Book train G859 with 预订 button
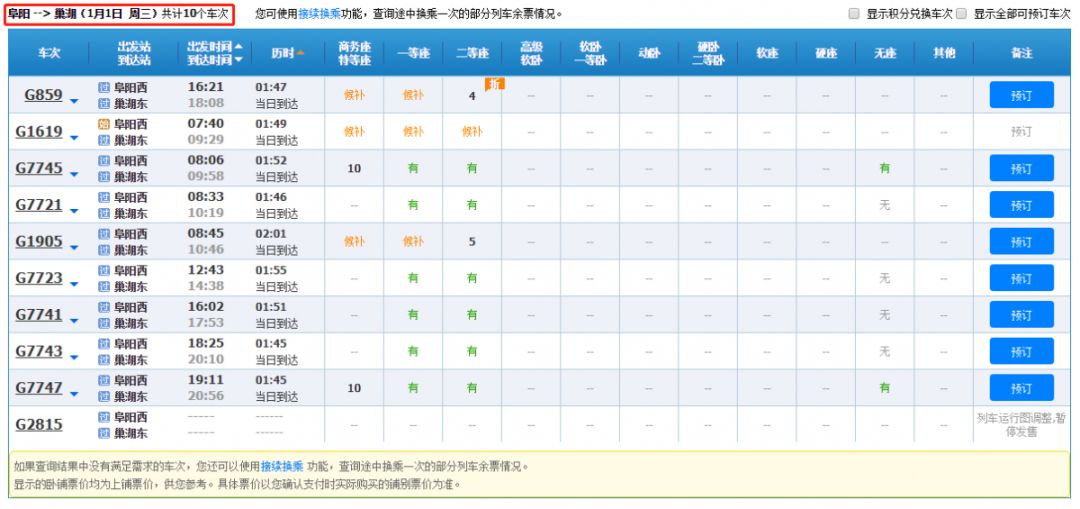This screenshot has width=1080, height=509. pyautogui.click(x=1021, y=95)
